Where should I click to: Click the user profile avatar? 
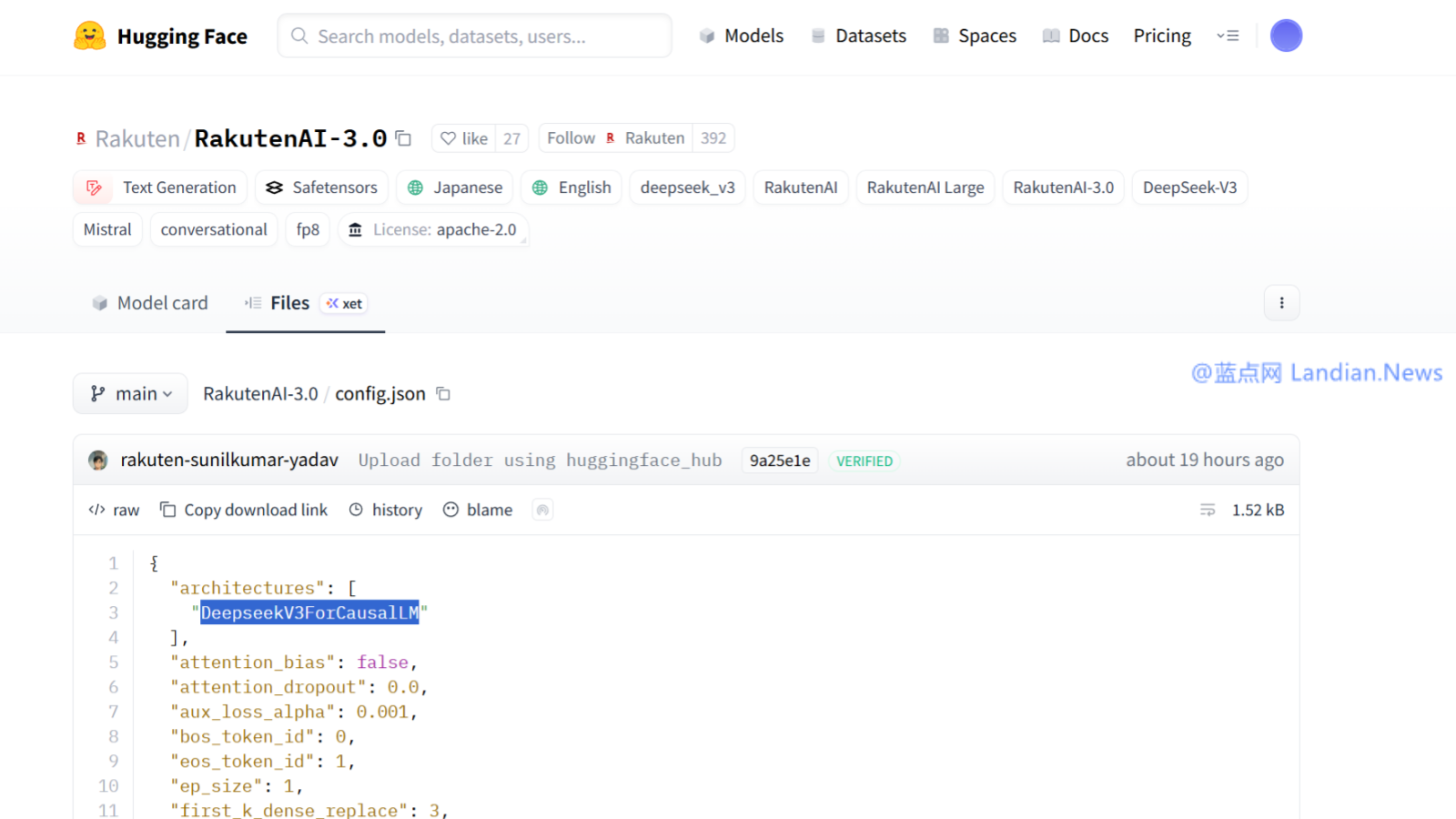click(x=1285, y=36)
